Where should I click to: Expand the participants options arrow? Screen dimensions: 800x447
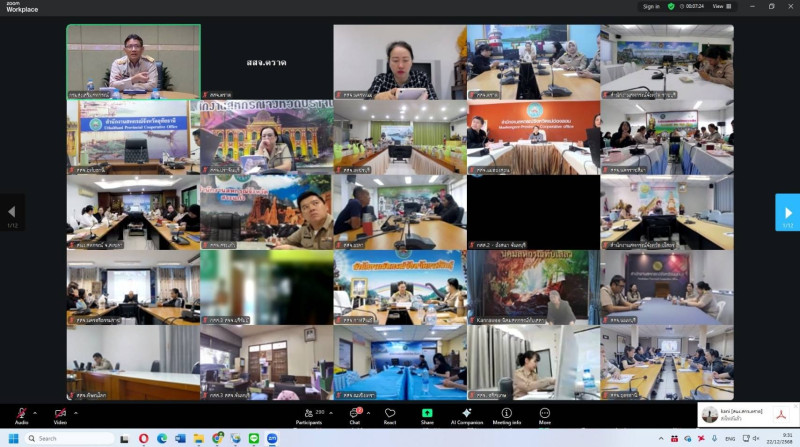(x=328, y=412)
